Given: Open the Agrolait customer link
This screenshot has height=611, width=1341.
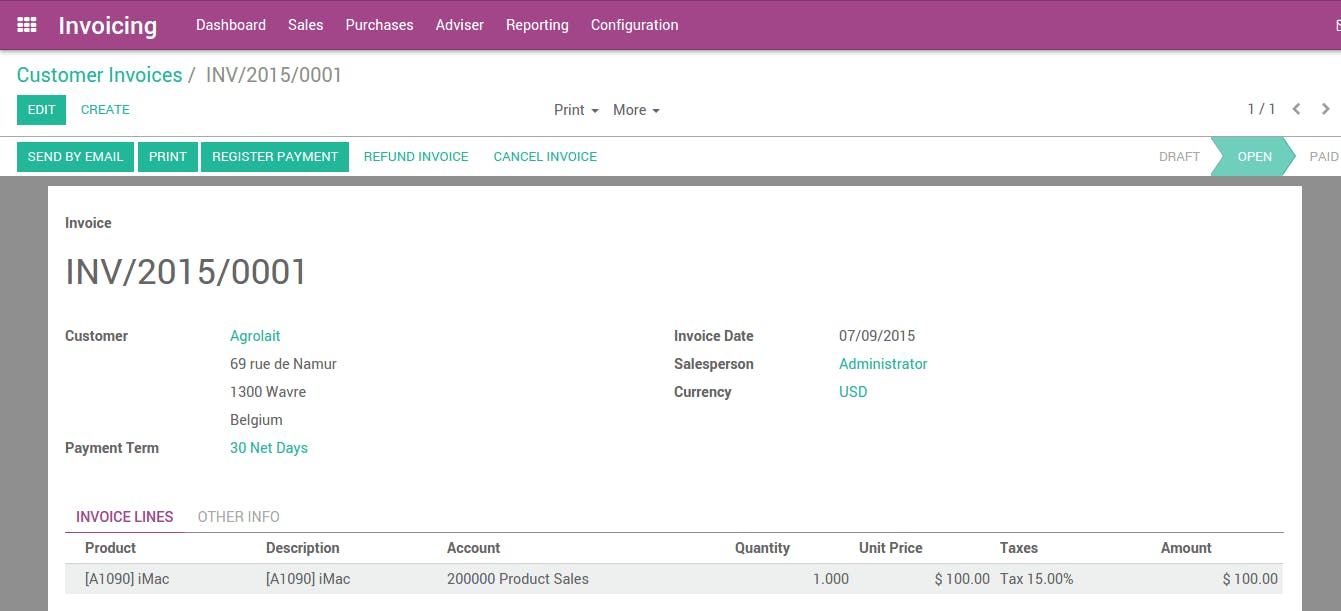Looking at the screenshot, I should 255,335.
